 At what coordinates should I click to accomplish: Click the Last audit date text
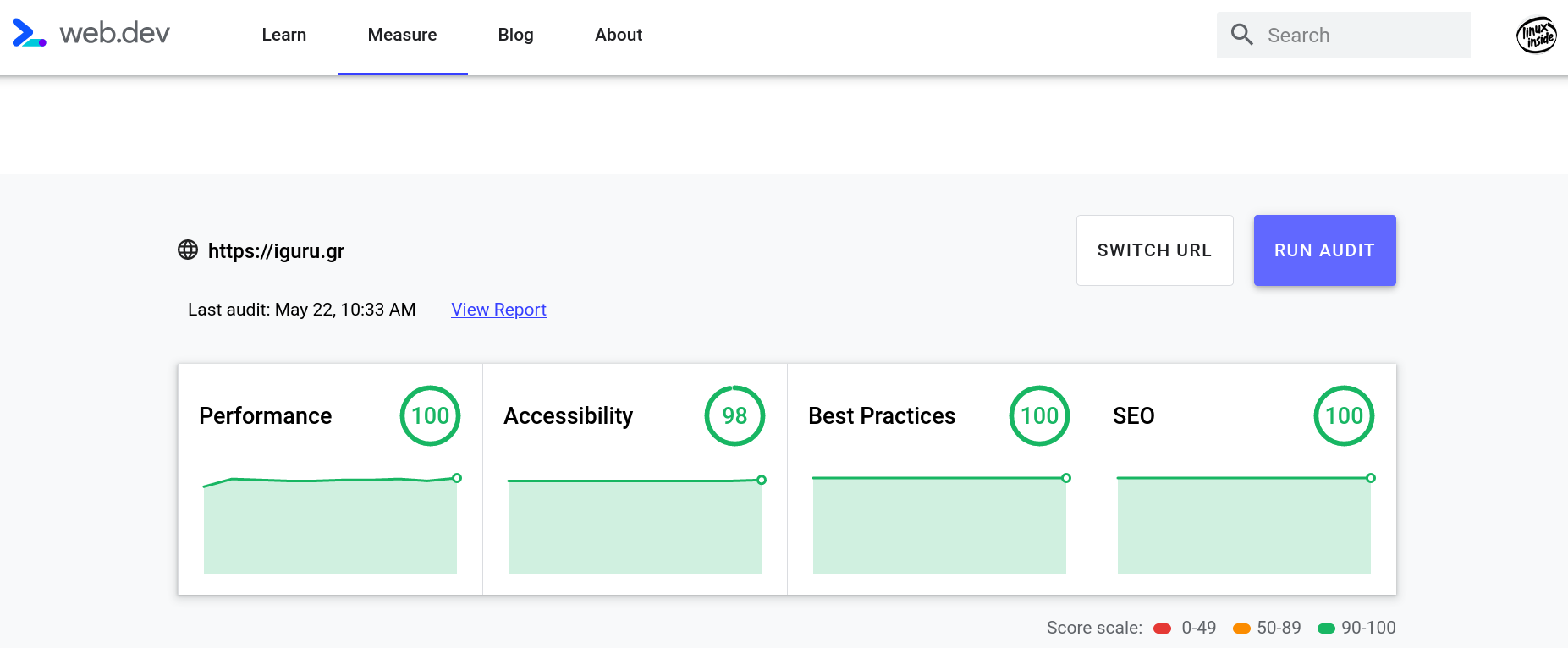click(x=302, y=310)
